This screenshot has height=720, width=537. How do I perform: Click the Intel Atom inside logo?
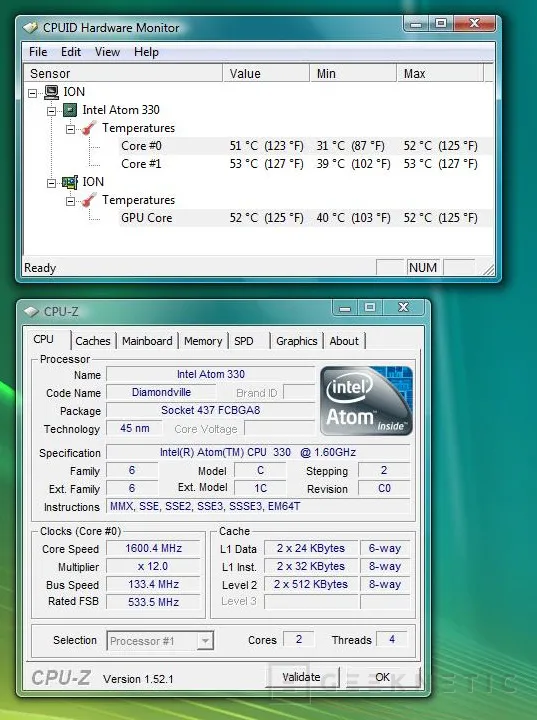tap(366, 401)
